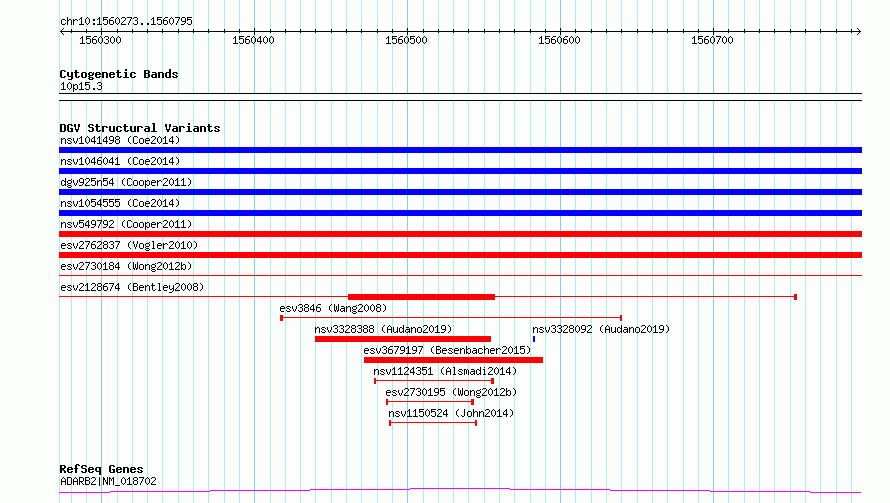The image size is (890, 503).
Task: Open the ADARB2|NM_018702 gene label
Action: pyautogui.click(x=108, y=481)
